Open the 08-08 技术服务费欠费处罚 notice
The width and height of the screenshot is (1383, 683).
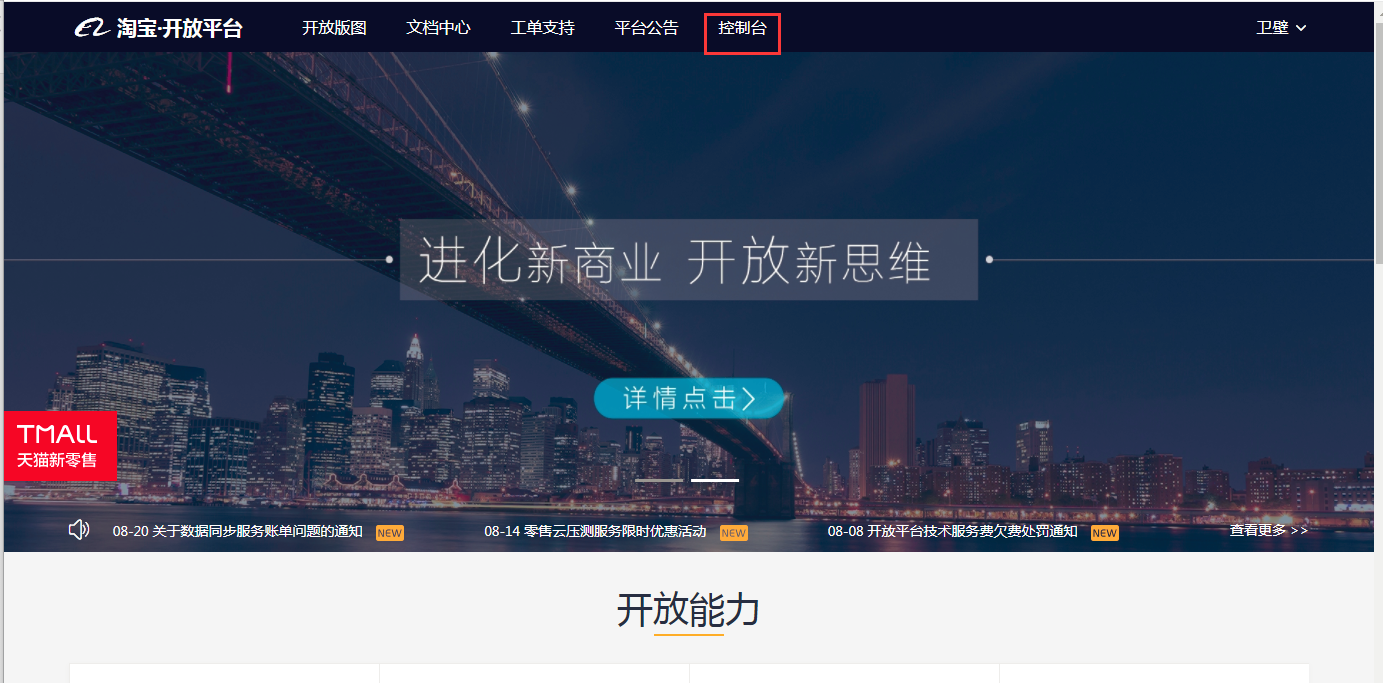point(952,531)
